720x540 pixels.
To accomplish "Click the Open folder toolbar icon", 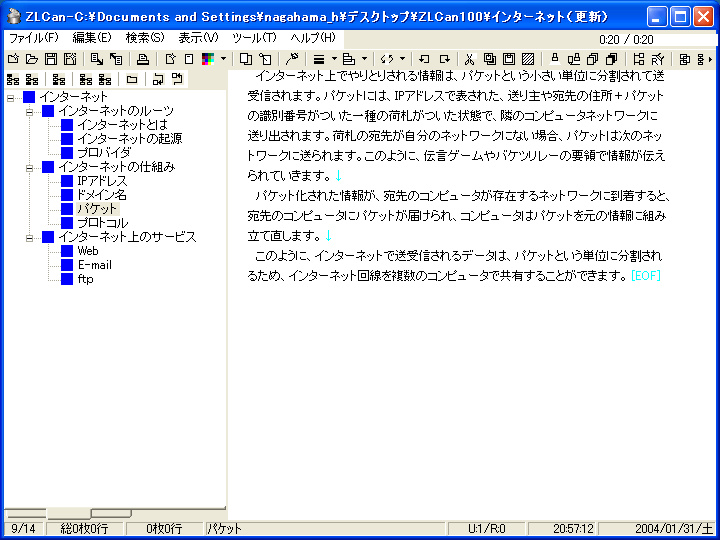I will tap(32, 59).
